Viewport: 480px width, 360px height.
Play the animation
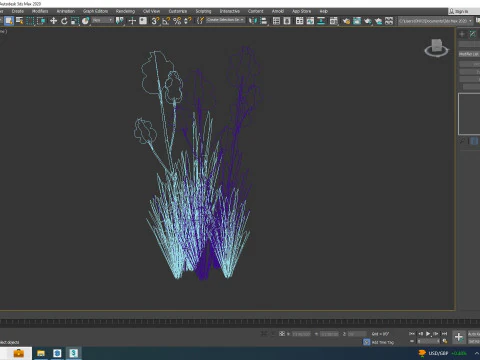[428, 334]
